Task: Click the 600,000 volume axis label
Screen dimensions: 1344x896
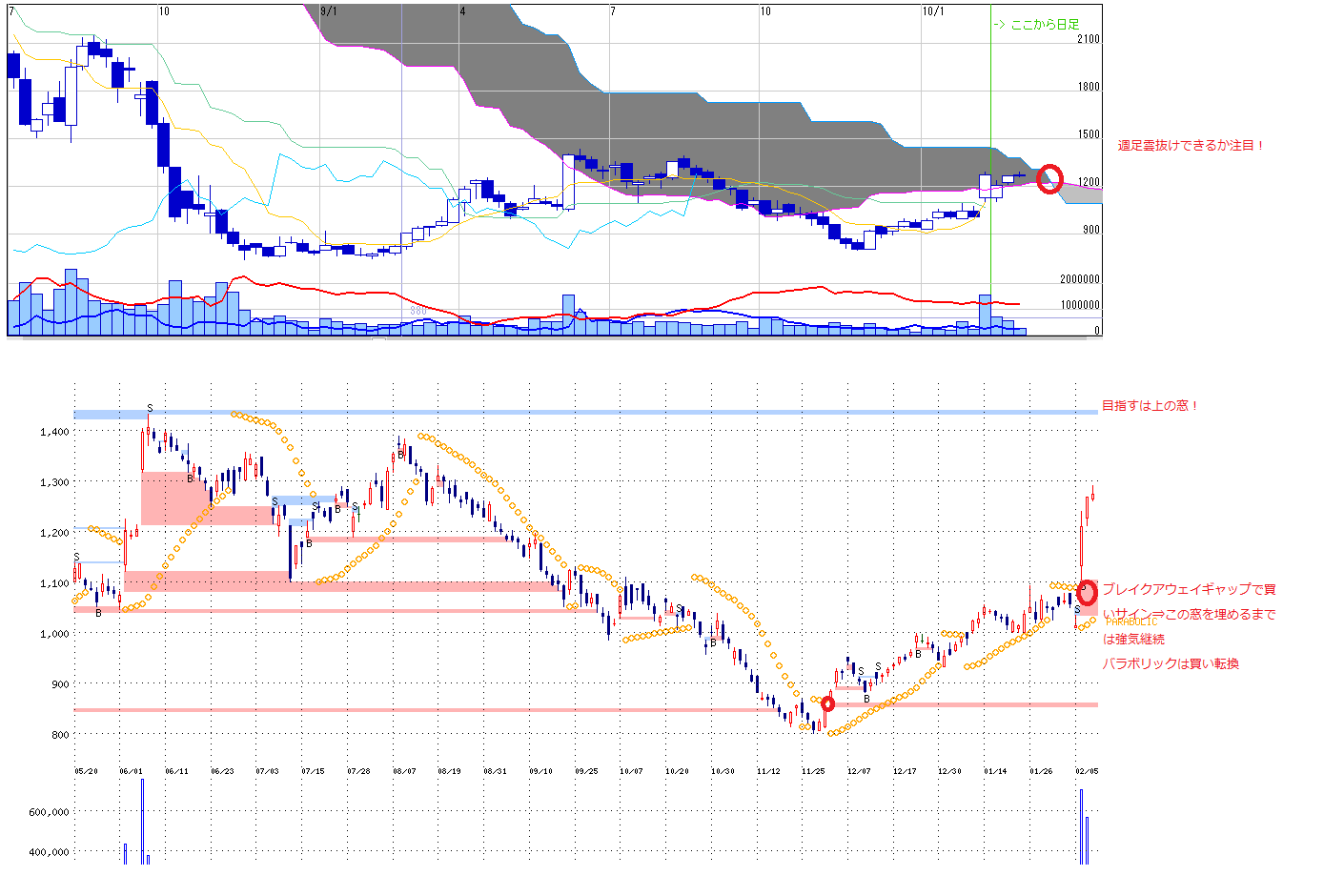Action: point(48,812)
